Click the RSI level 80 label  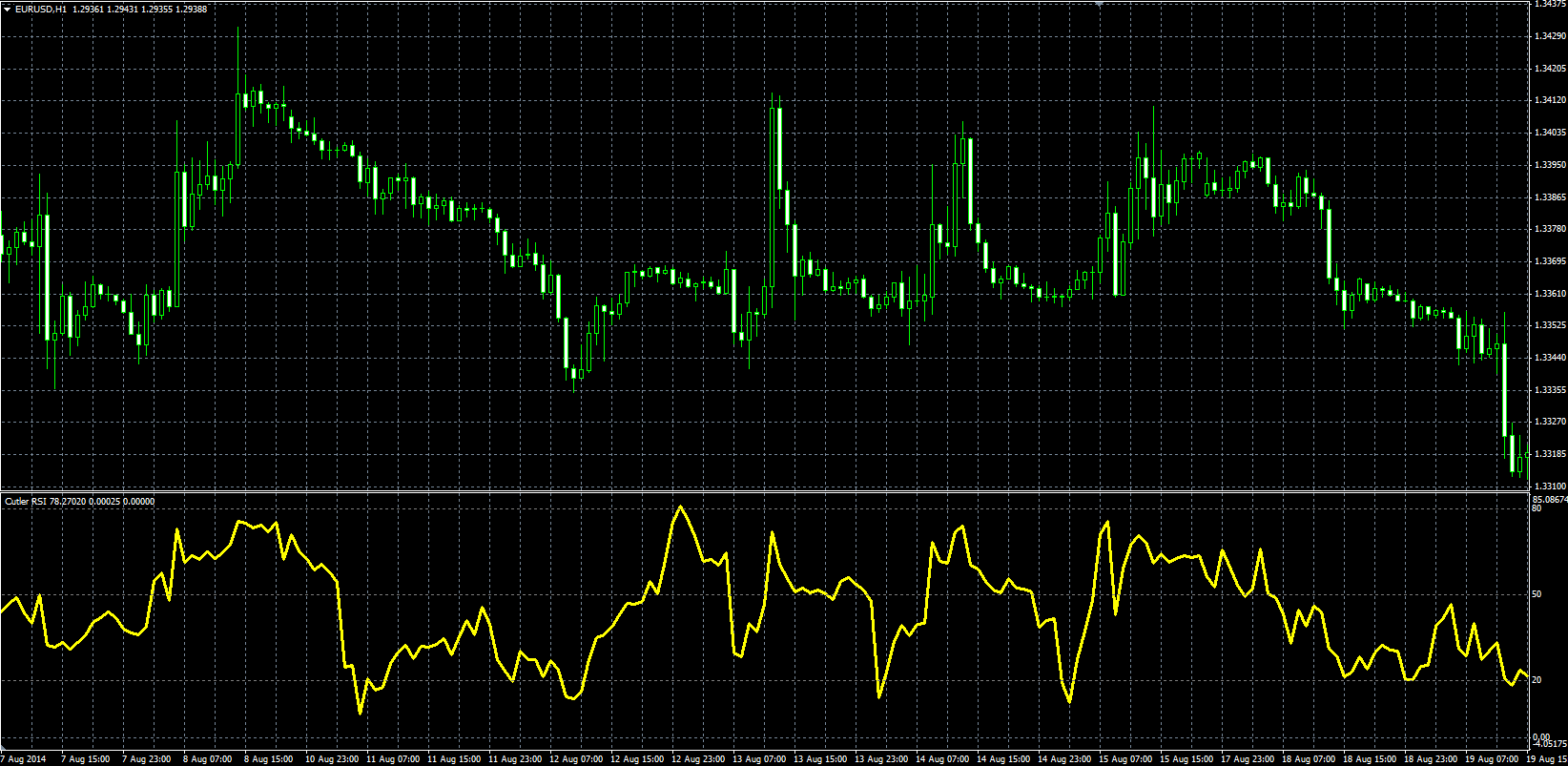coord(1537,509)
